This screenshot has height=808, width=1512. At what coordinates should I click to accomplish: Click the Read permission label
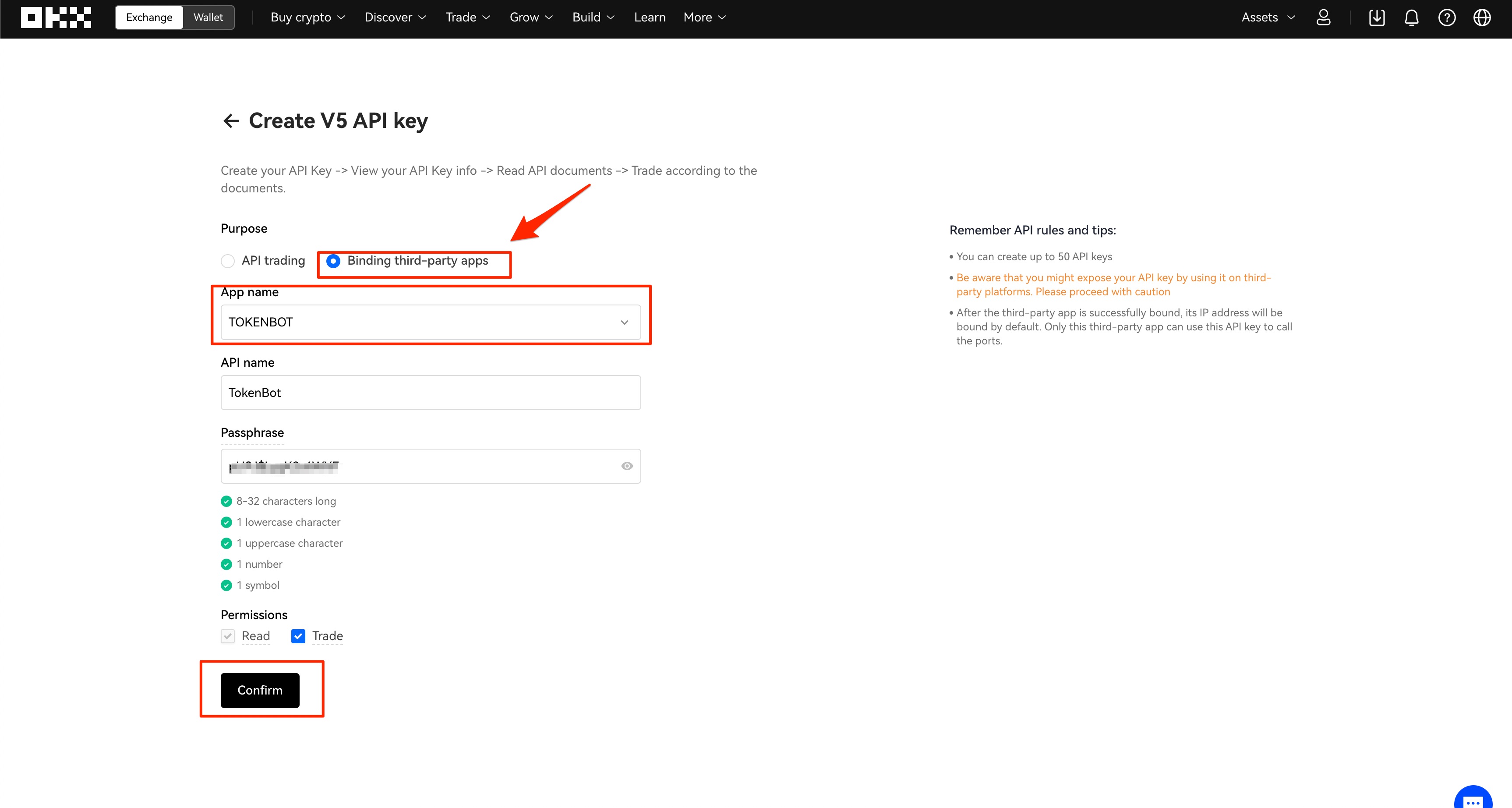click(256, 636)
